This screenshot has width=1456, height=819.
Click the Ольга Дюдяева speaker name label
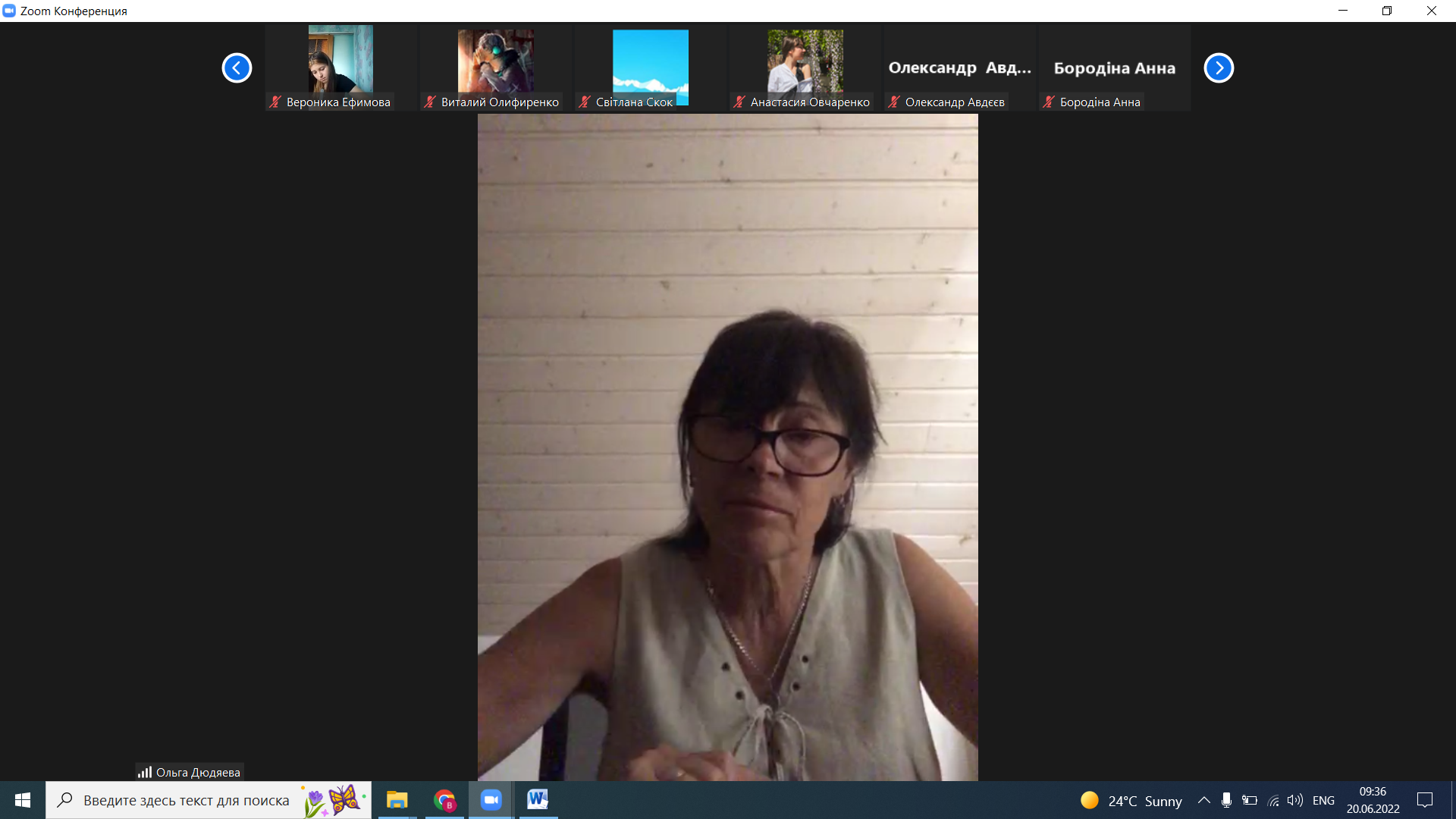[198, 772]
